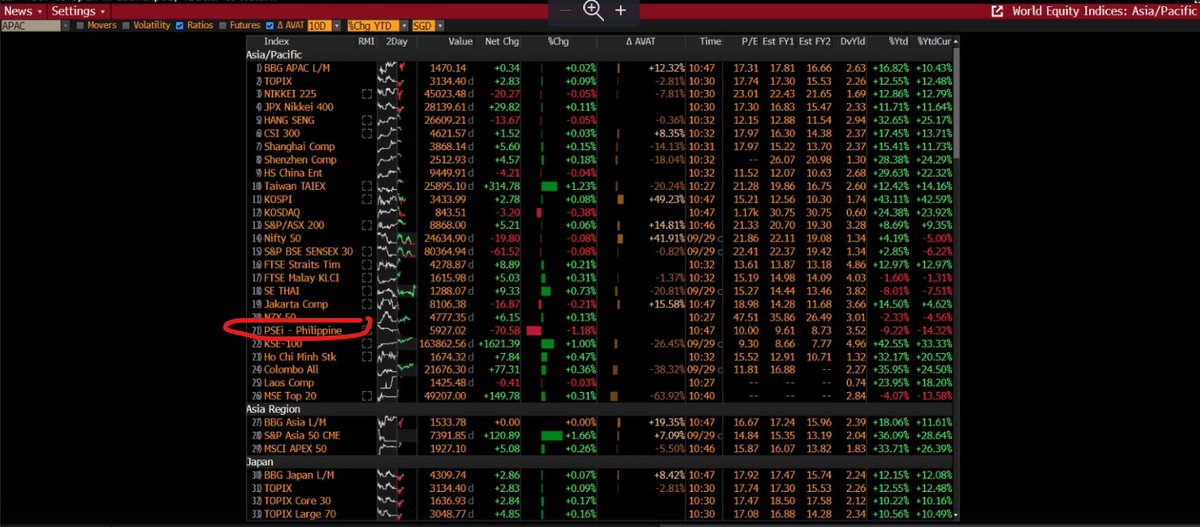Select the JPX Nikkei 400 index
Screen dimensions: 1200x527
pos(299,107)
